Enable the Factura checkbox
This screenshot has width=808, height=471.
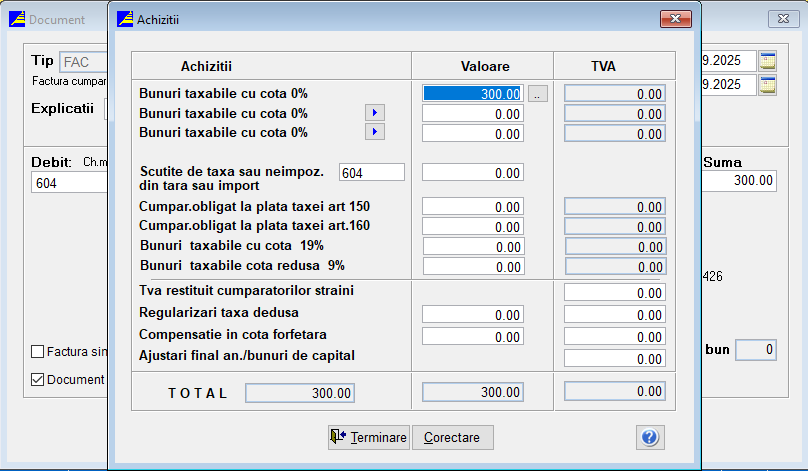pyautogui.click(x=38, y=352)
